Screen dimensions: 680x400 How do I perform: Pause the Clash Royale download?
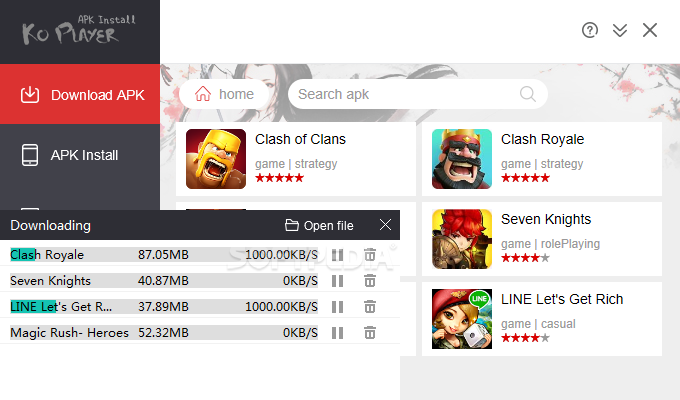[x=337, y=255]
